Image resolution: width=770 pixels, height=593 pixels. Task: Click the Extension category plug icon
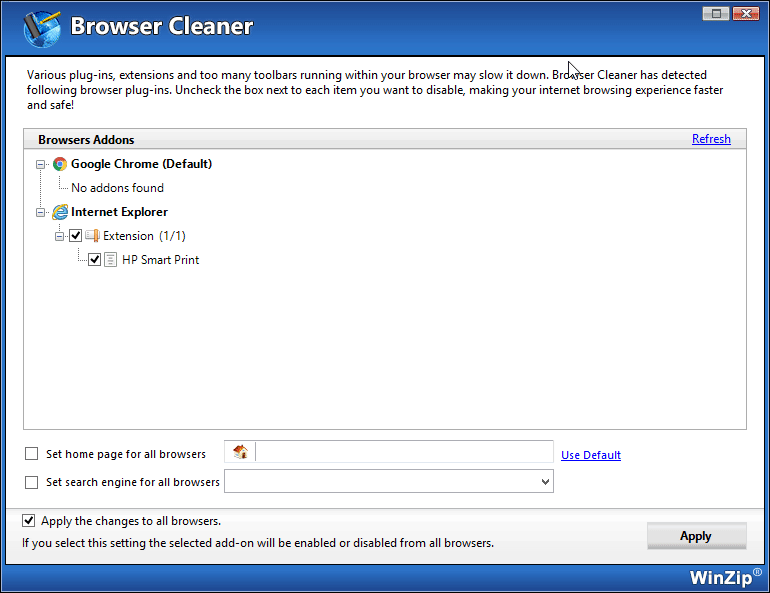pos(92,236)
